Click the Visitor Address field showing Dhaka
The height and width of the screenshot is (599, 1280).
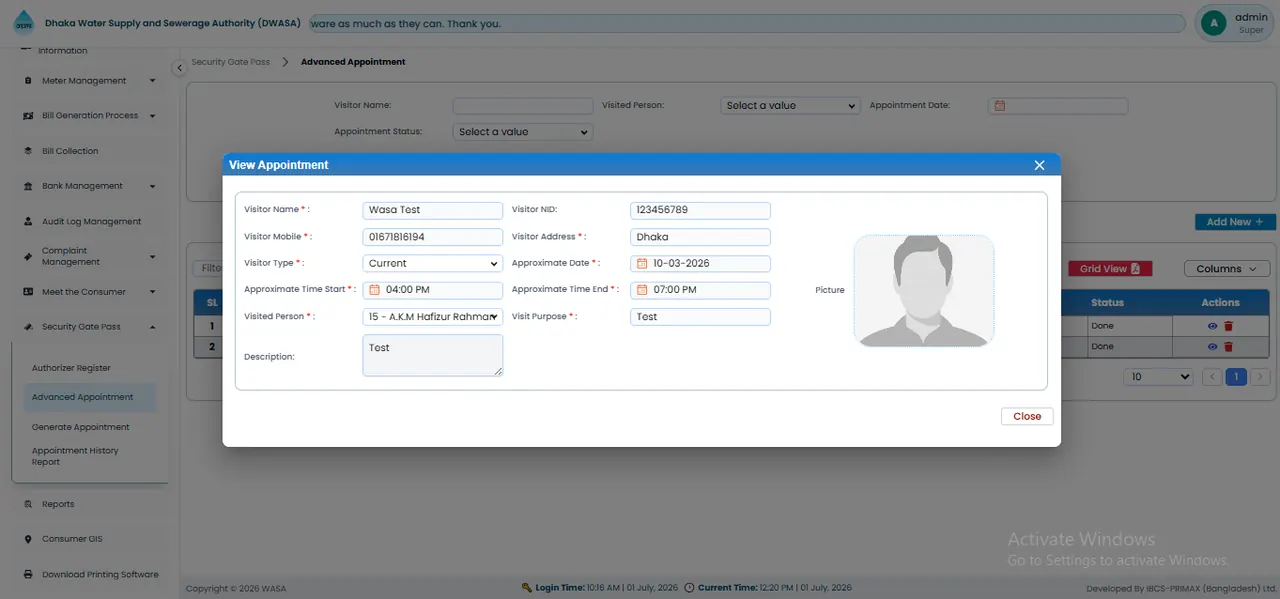[701, 237]
